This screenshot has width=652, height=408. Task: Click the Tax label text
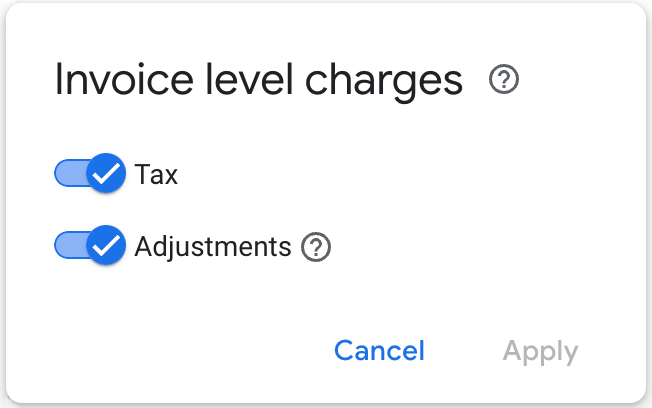[x=156, y=175]
